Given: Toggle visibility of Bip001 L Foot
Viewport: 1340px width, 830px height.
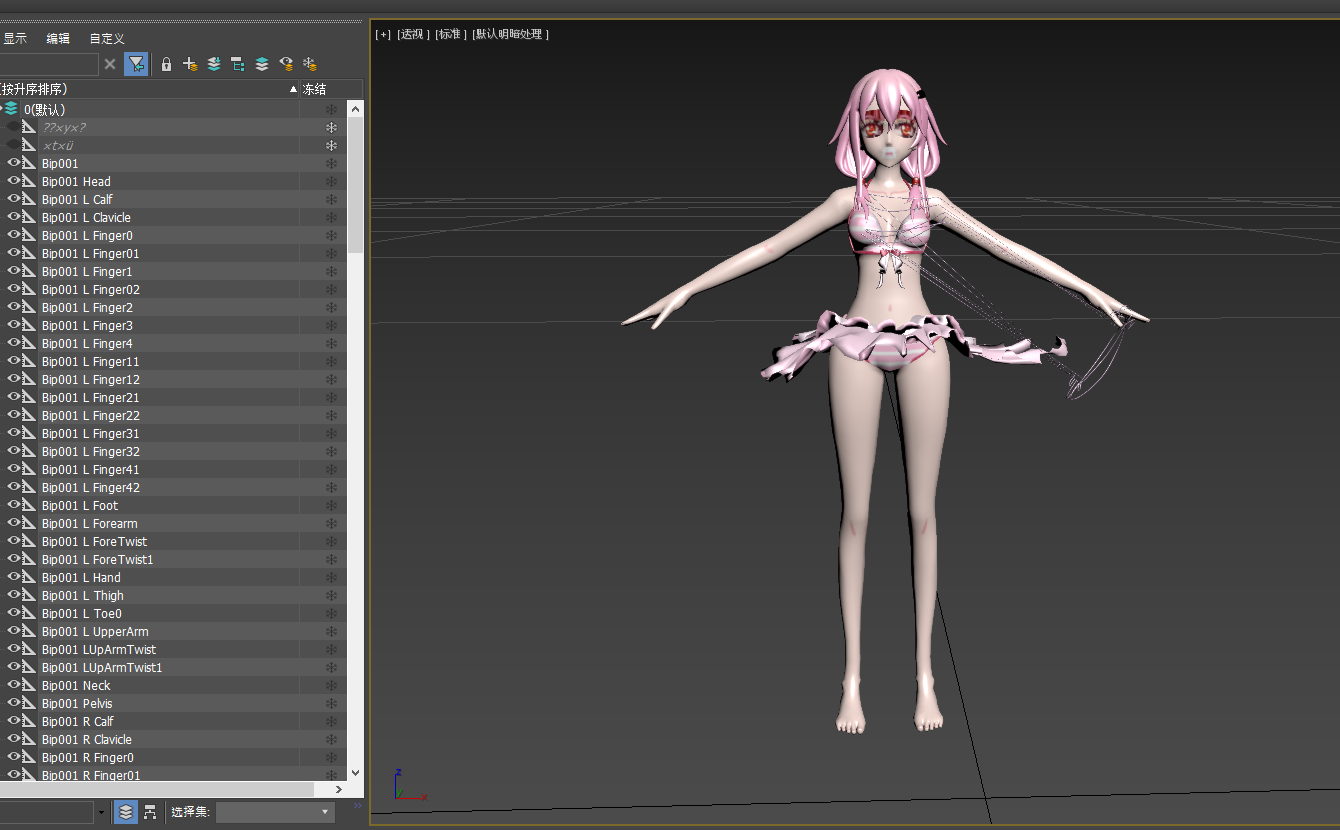Looking at the screenshot, I should pyautogui.click(x=14, y=505).
